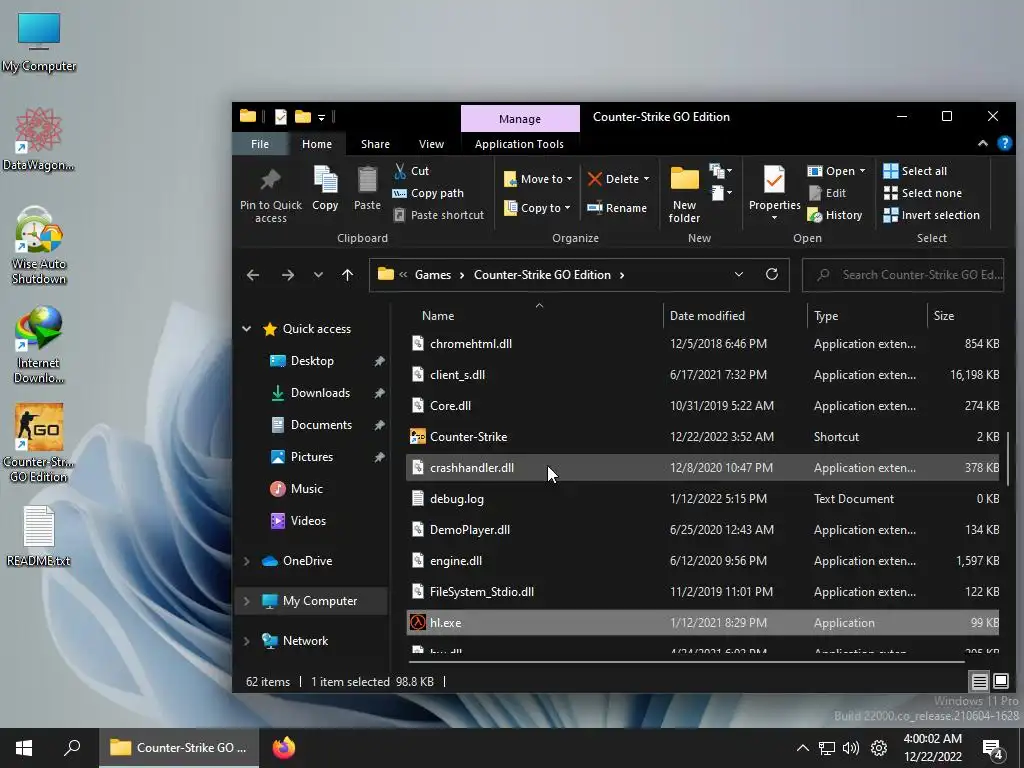Select the Home ribbon tab
1024x768 pixels.
click(317, 144)
